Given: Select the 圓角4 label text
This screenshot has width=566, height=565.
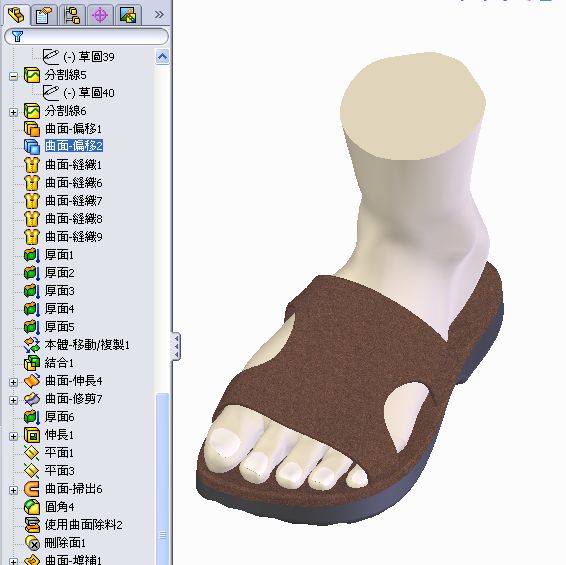Looking at the screenshot, I should (60, 507).
